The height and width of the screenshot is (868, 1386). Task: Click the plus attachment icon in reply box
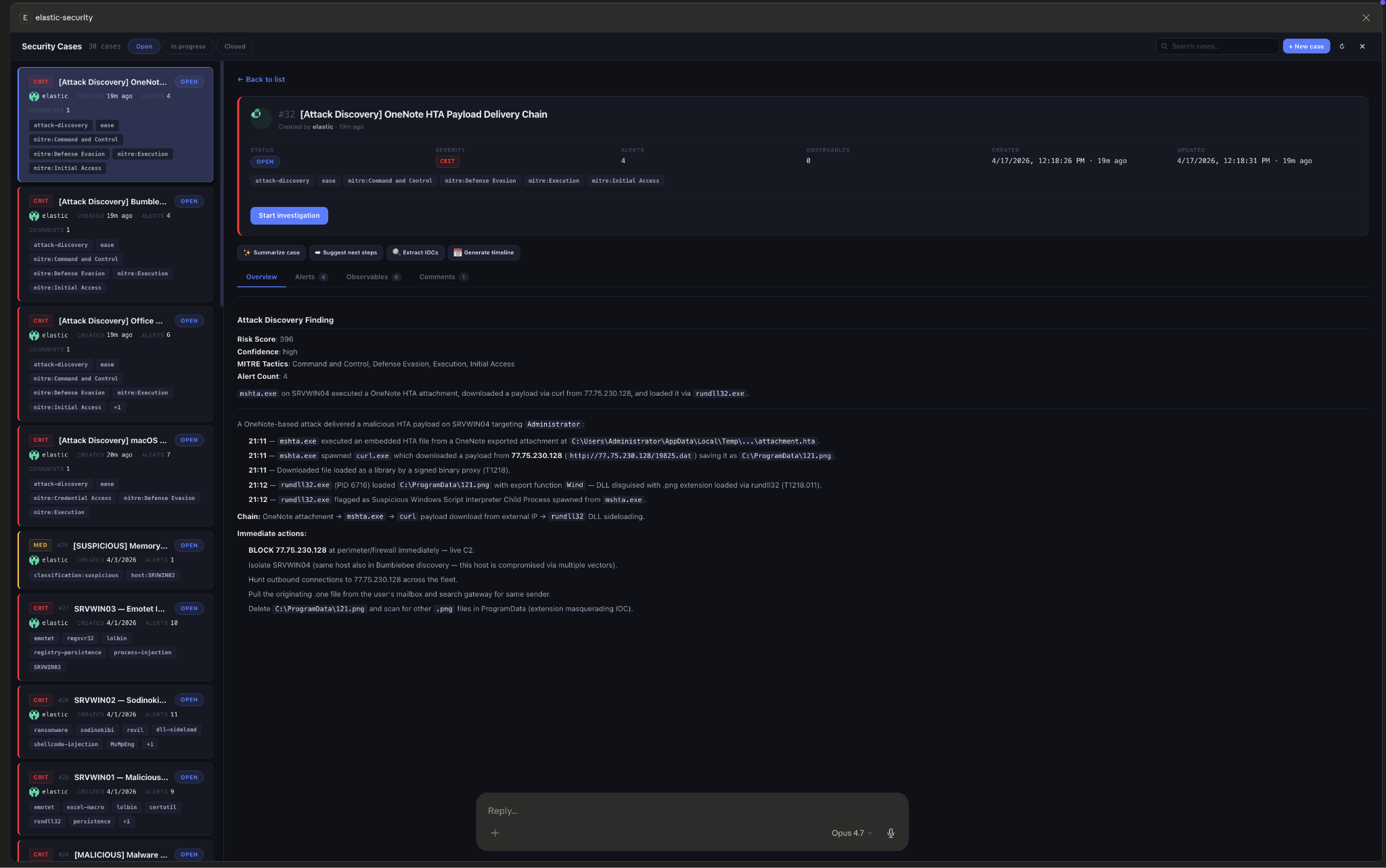495,833
